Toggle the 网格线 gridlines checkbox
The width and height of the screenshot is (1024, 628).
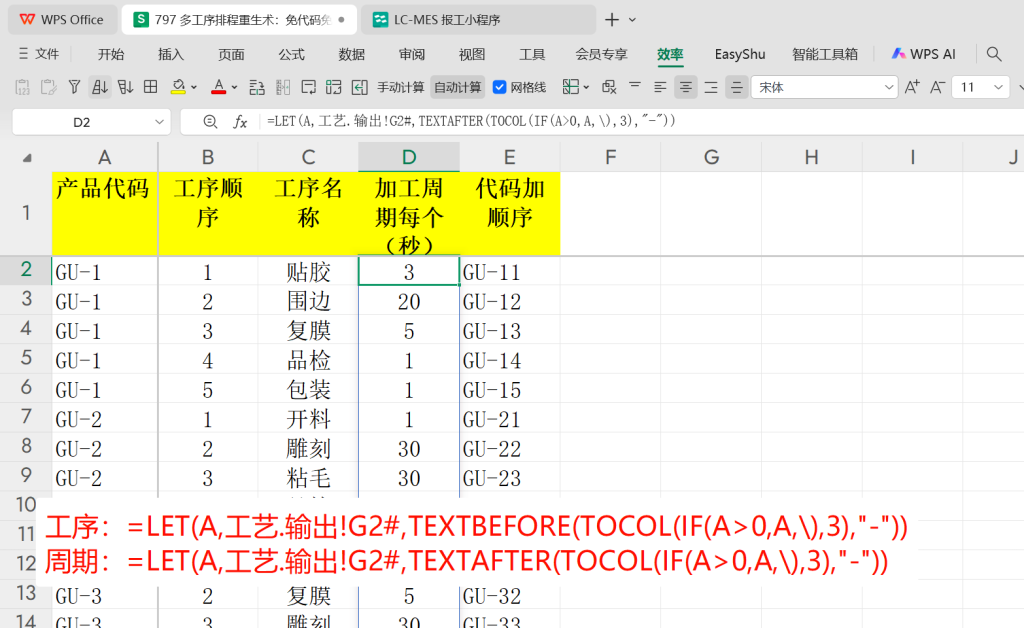point(500,87)
